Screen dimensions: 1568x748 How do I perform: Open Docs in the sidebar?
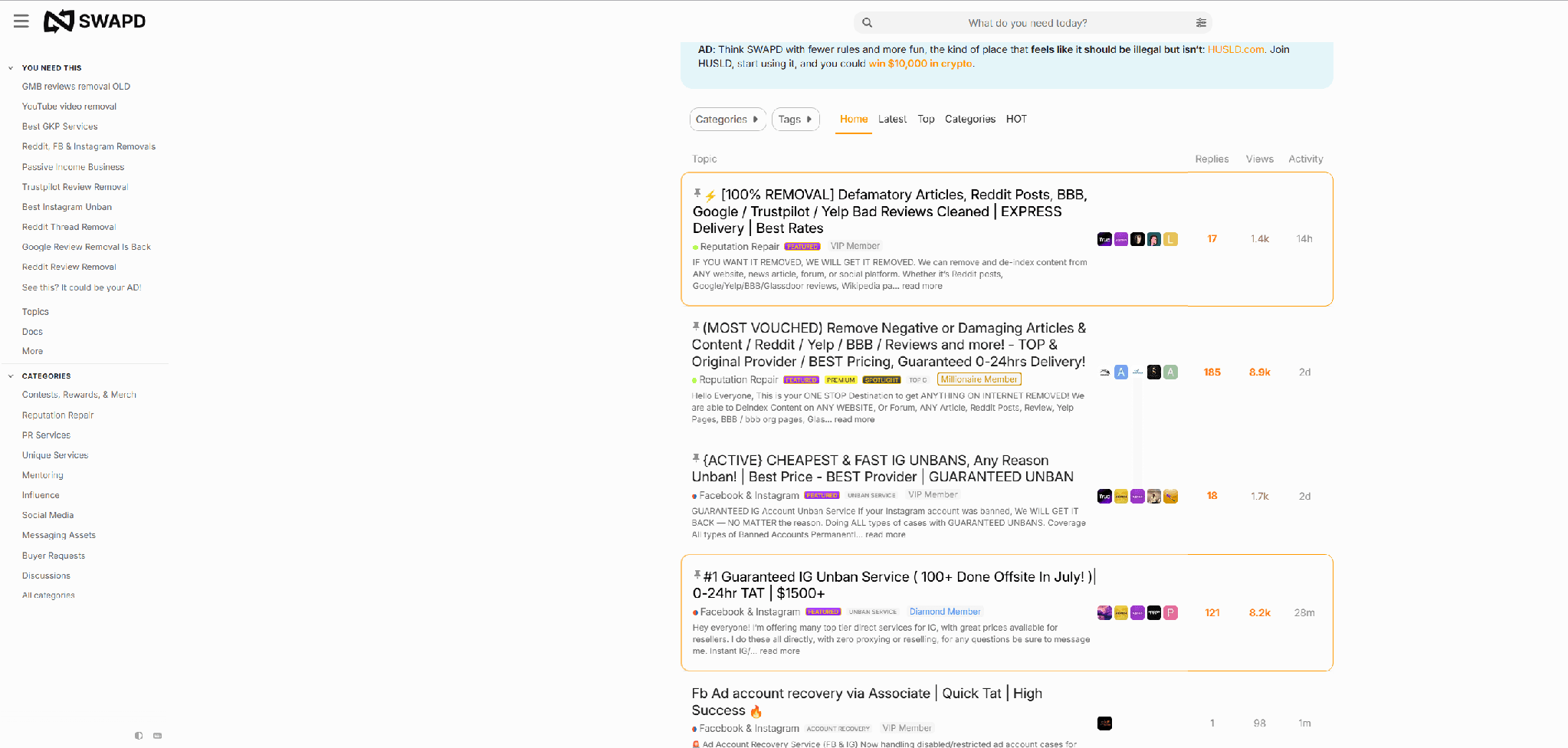(32, 332)
